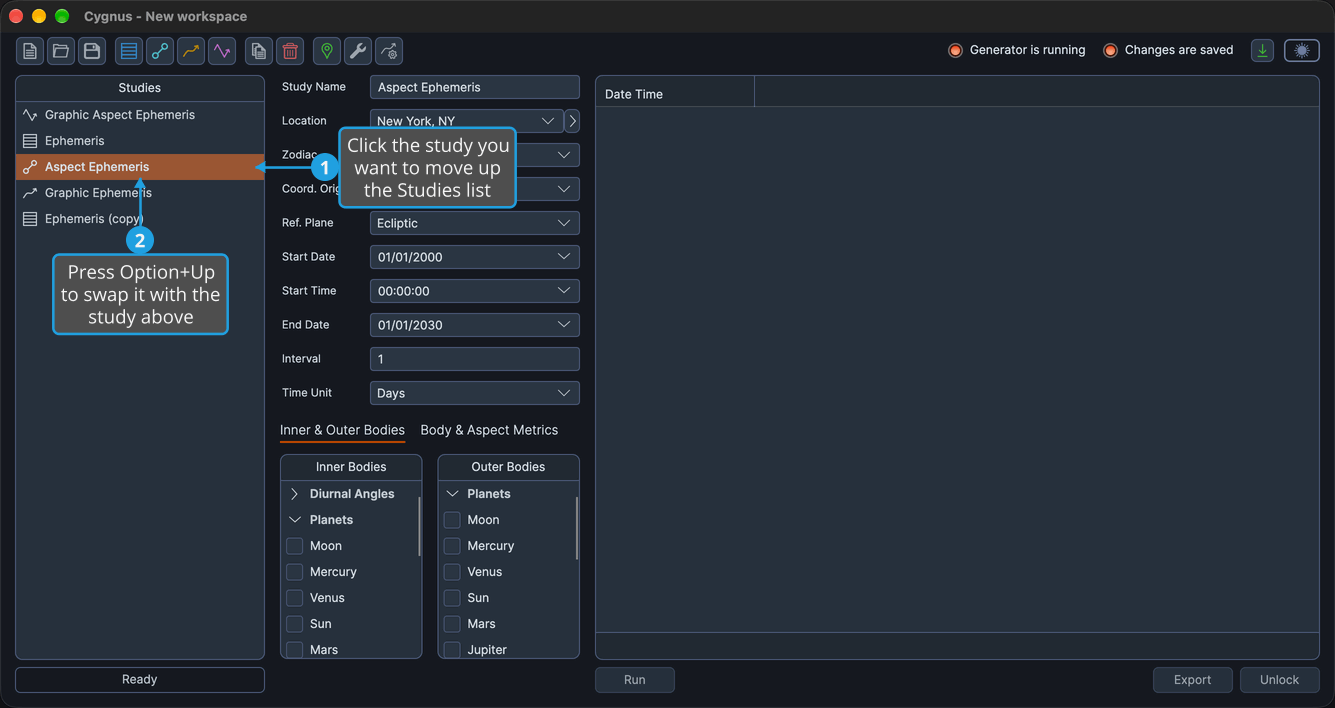The image size is (1335, 708).
Task: Save the workspace using the floppy disk icon
Action: coord(92,51)
